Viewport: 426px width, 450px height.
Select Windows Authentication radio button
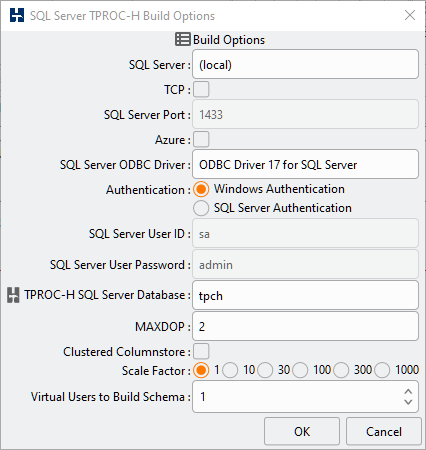(201, 189)
